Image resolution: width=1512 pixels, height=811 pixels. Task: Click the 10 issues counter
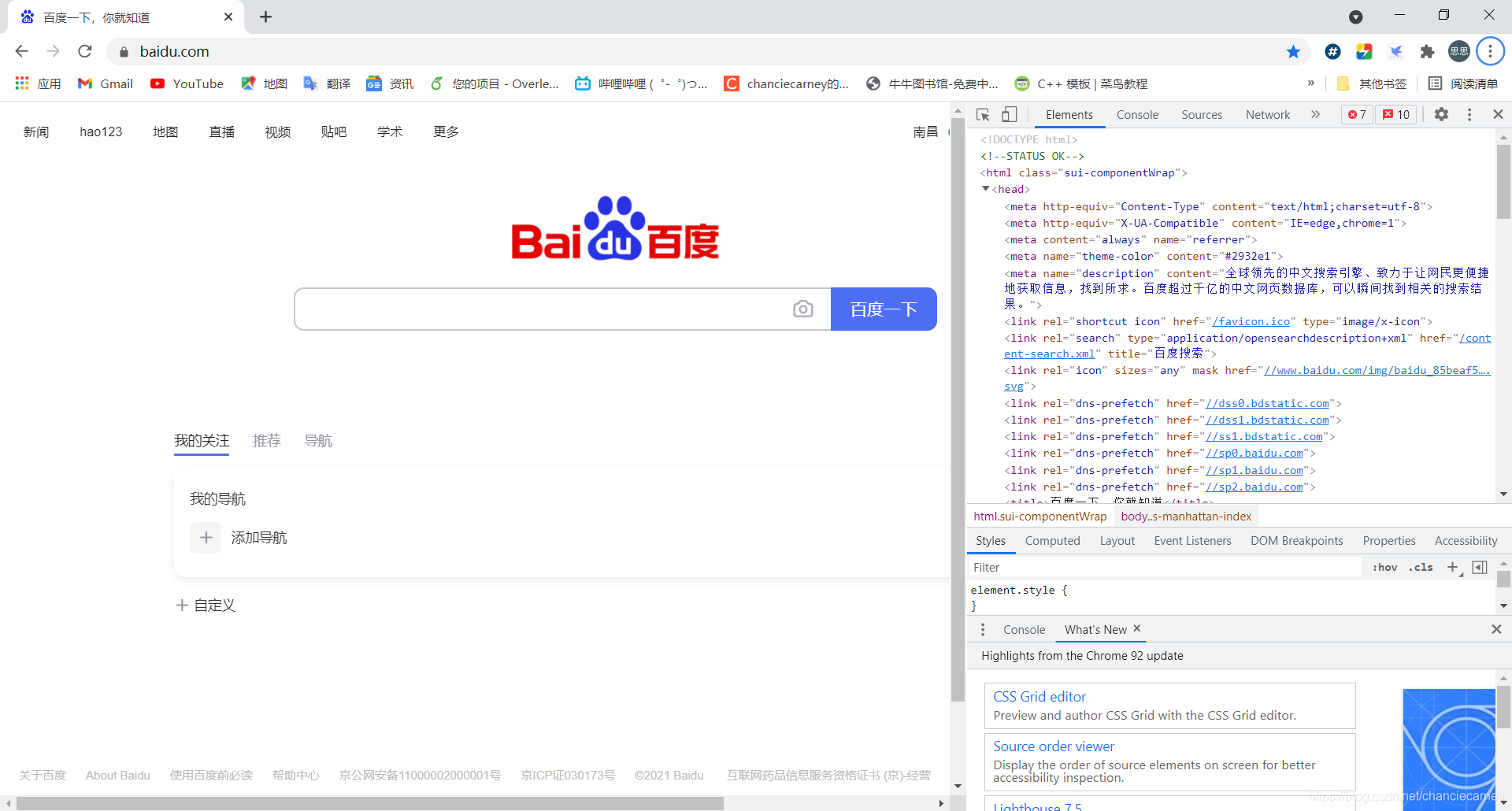(1396, 115)
